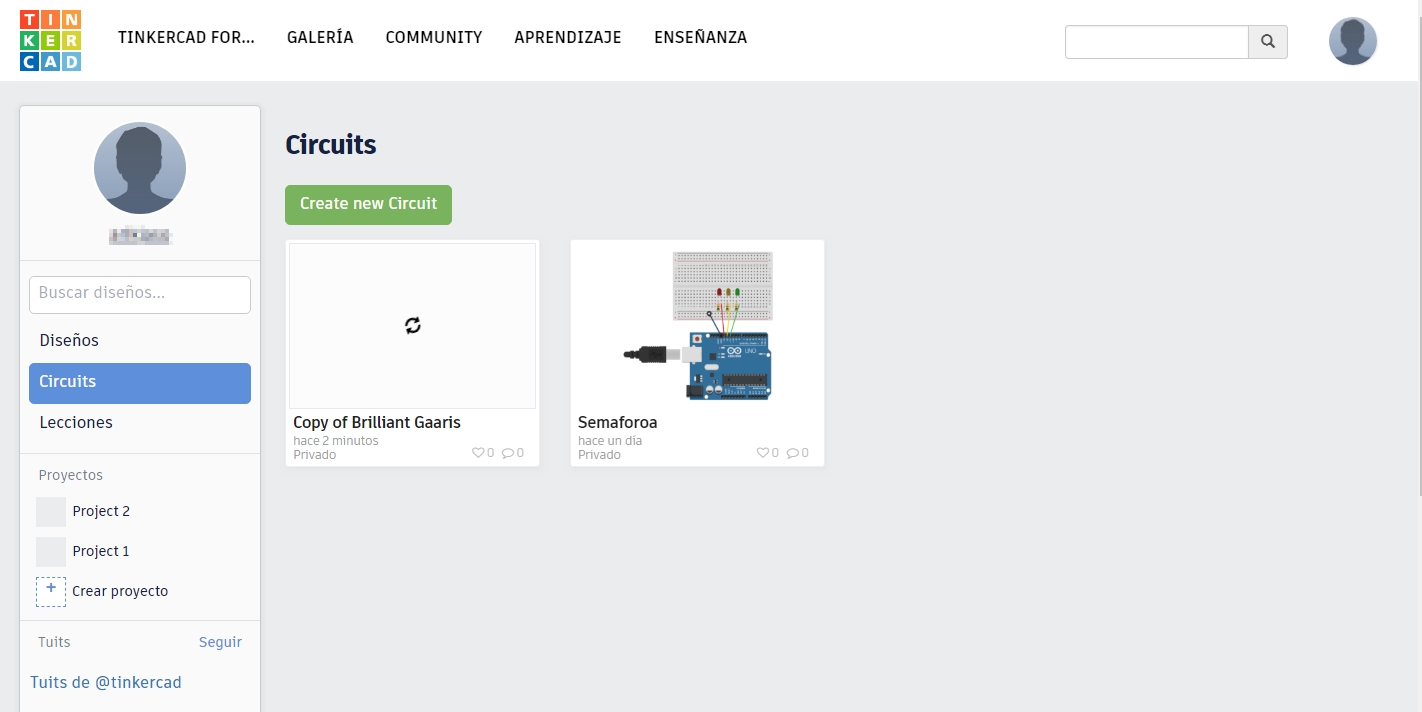Screen dimensions: 1422x712
Task: Click the reload icon on Copy of Brilliant Gaaris
Action: [x=413, y=325]
